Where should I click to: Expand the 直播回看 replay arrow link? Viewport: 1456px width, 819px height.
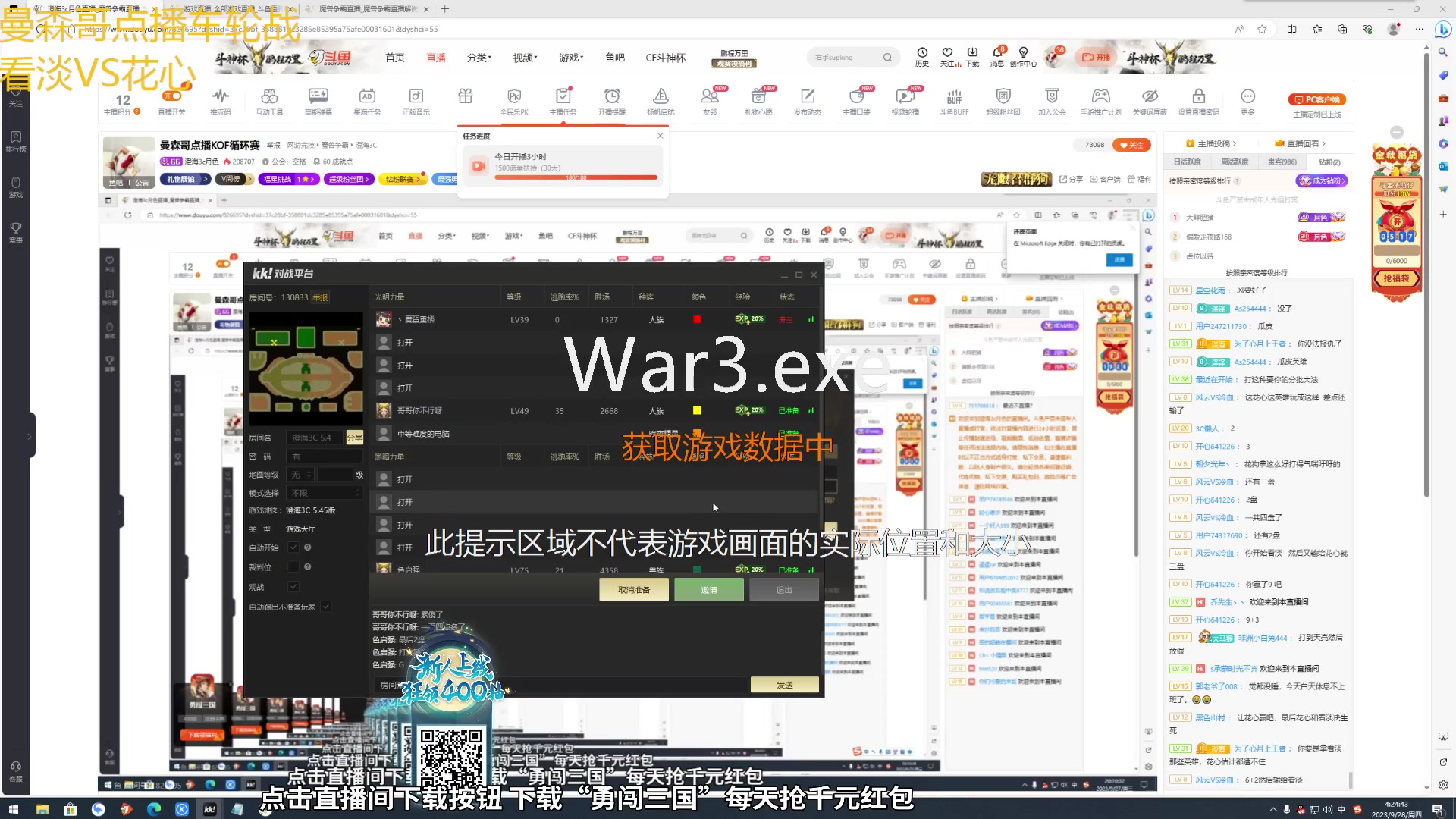[1301, 143]
